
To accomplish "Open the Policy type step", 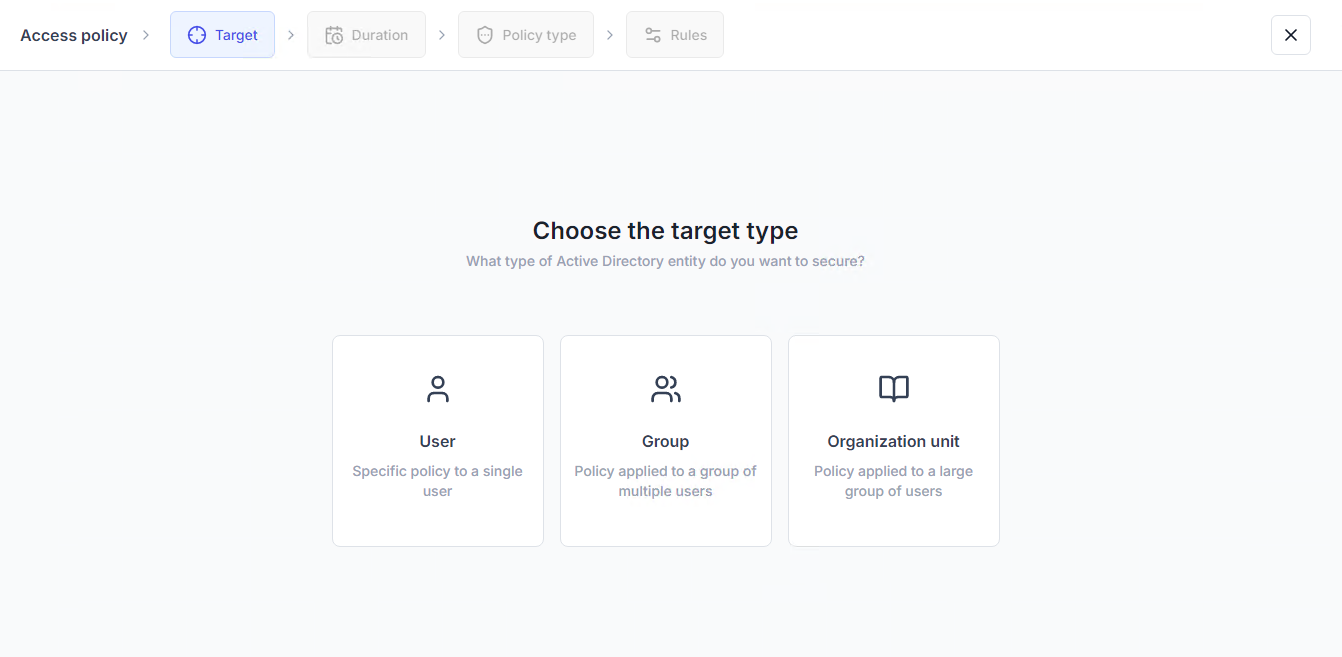I will click(526, 35).
